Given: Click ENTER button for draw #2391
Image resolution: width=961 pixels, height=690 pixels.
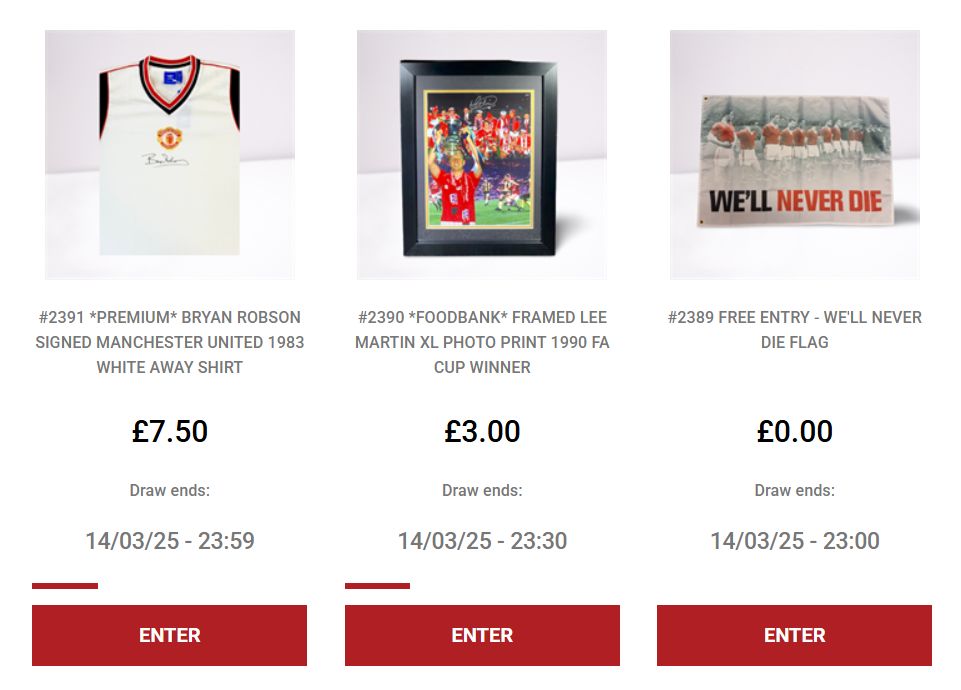Looking at the screenshot, I should (x=169, y=635).
